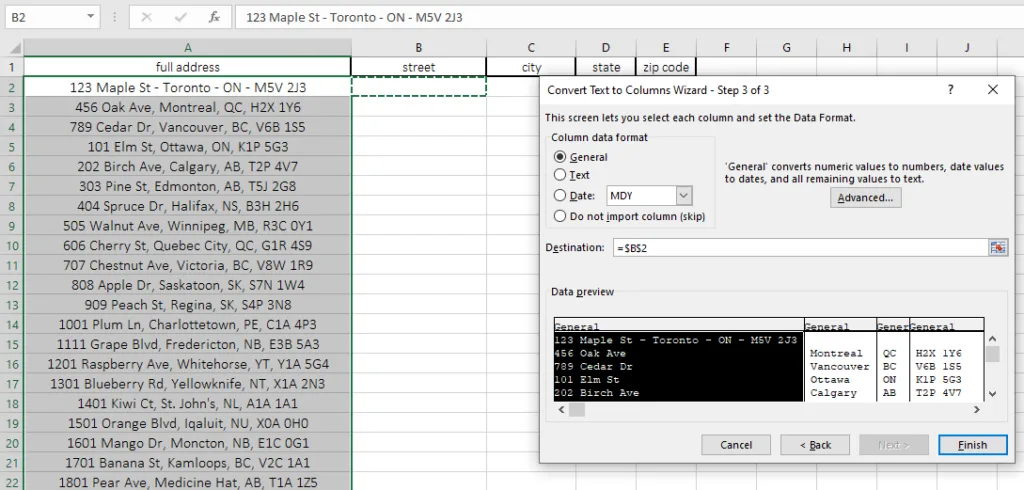Screen dimensions: 1024x490
Task: Click the < Back button
Action: [815, 445]
